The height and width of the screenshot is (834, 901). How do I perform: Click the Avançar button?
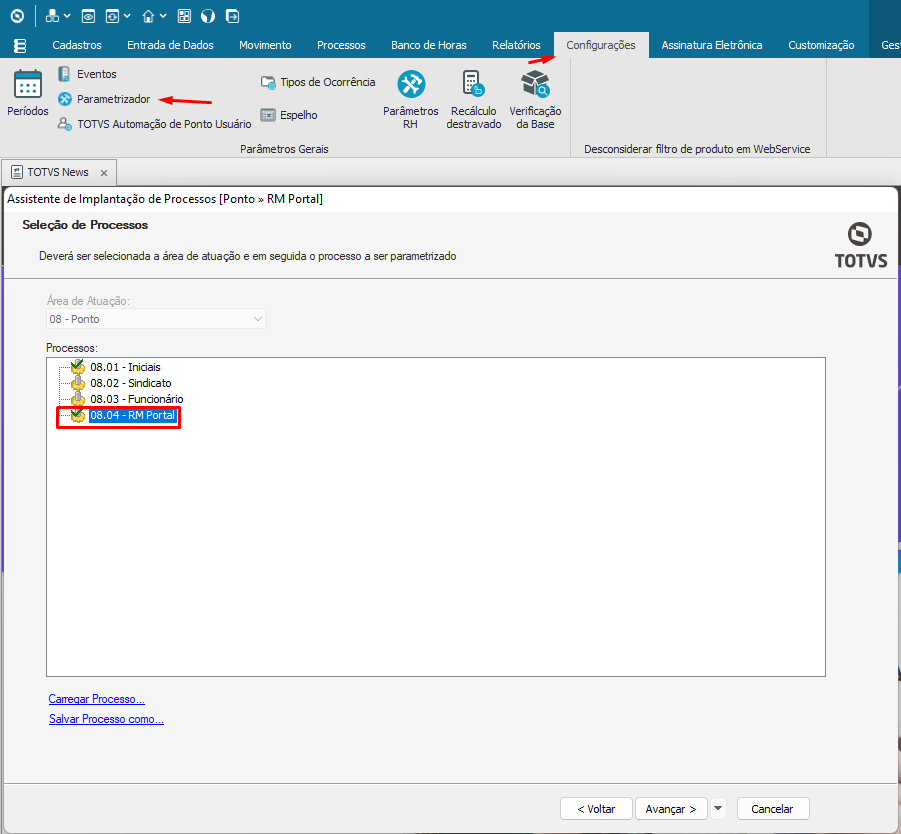(671, 809)
